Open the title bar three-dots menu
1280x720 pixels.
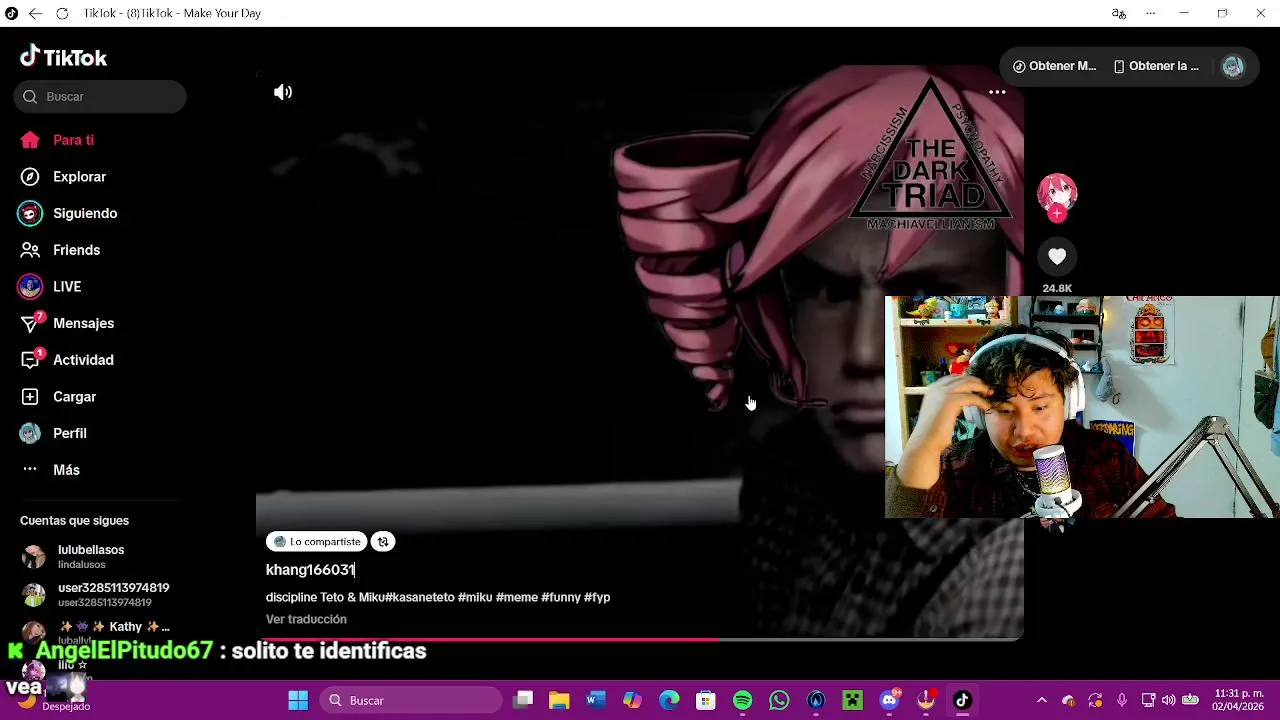tap(1151, 13)
